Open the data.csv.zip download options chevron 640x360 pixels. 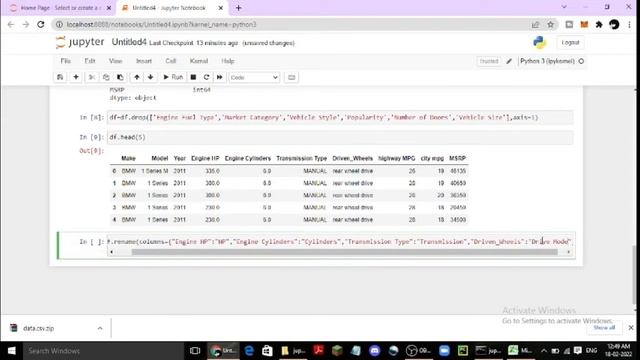click(x=100, y=328)
